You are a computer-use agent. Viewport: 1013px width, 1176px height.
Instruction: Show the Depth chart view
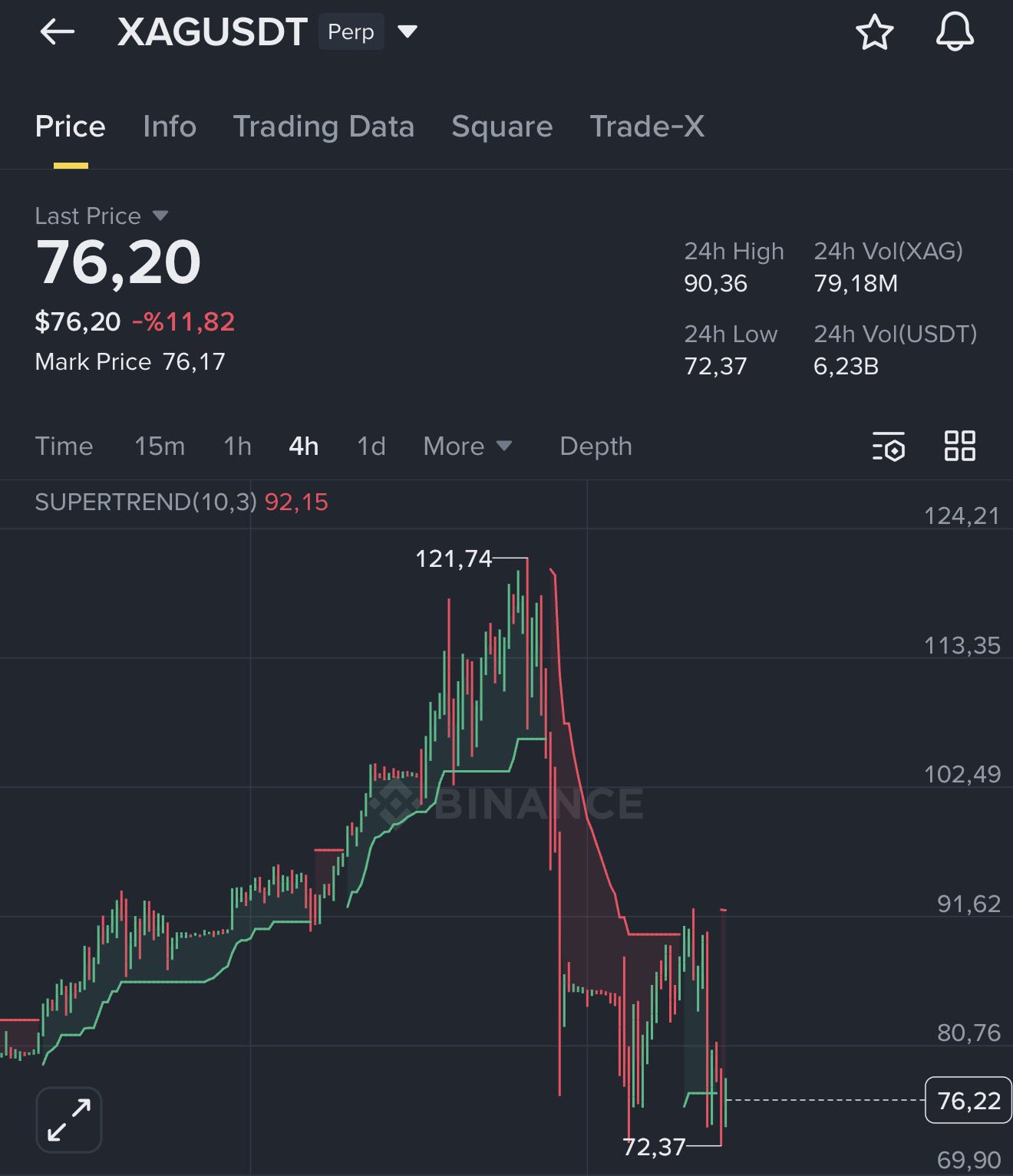tap(596, 446)
